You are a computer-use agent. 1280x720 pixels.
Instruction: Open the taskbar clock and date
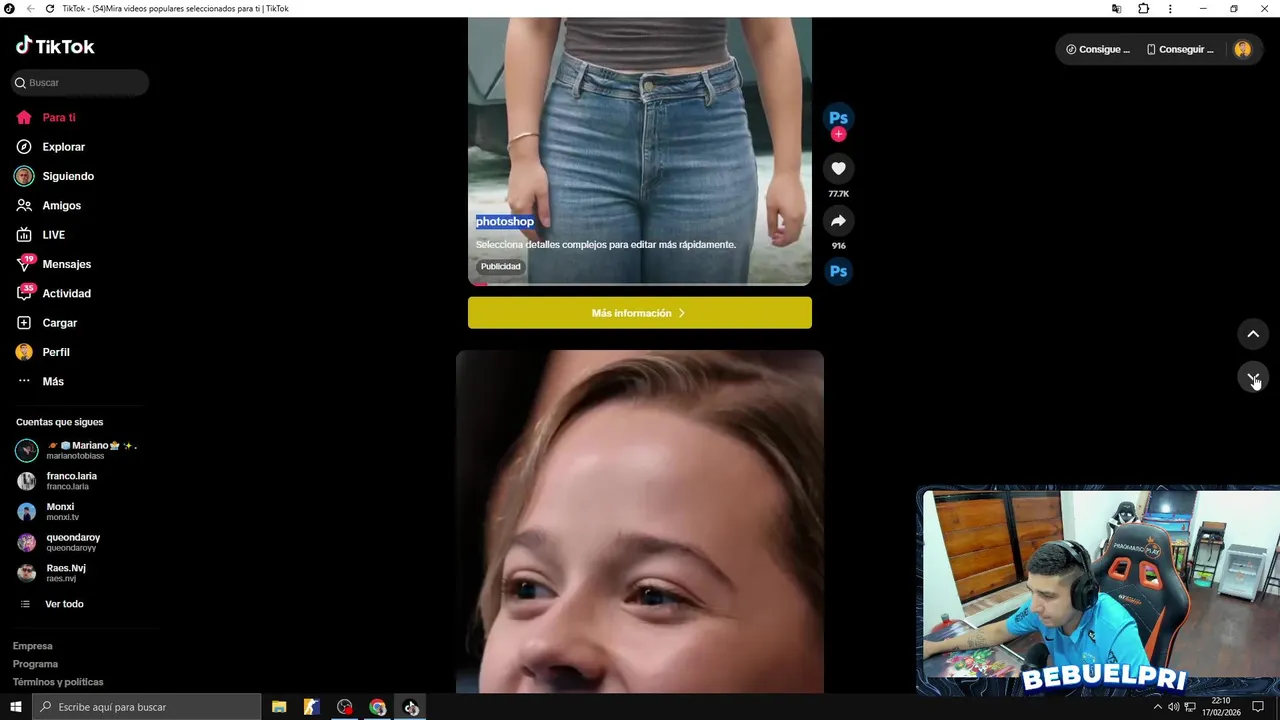coord(1221,707)
